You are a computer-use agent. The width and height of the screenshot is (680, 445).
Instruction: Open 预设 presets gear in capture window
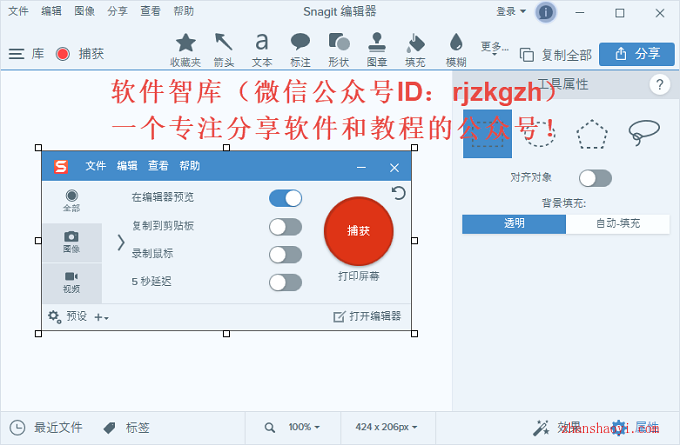coord(54,317)
